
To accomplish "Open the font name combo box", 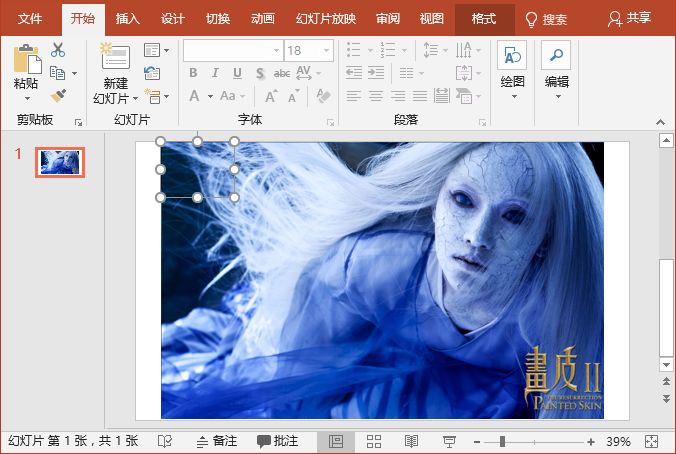I will (233, 50).
